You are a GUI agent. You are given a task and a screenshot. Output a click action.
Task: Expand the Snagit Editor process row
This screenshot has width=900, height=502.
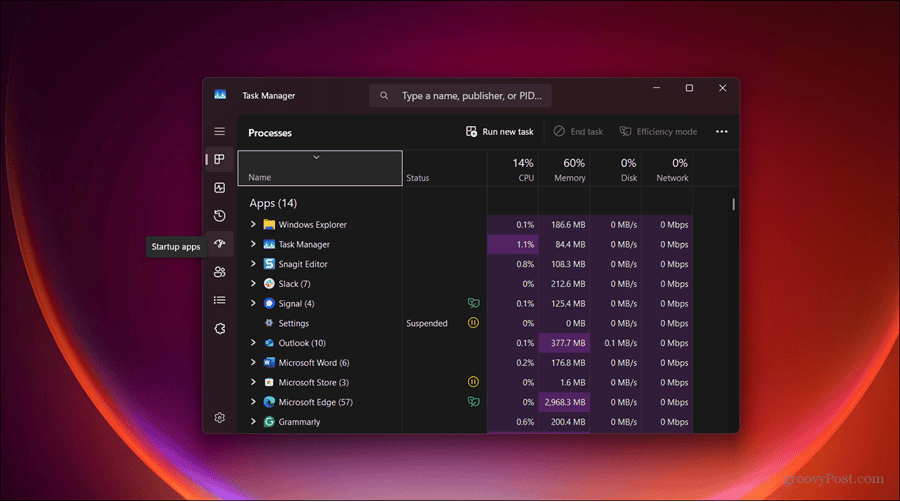253,264
